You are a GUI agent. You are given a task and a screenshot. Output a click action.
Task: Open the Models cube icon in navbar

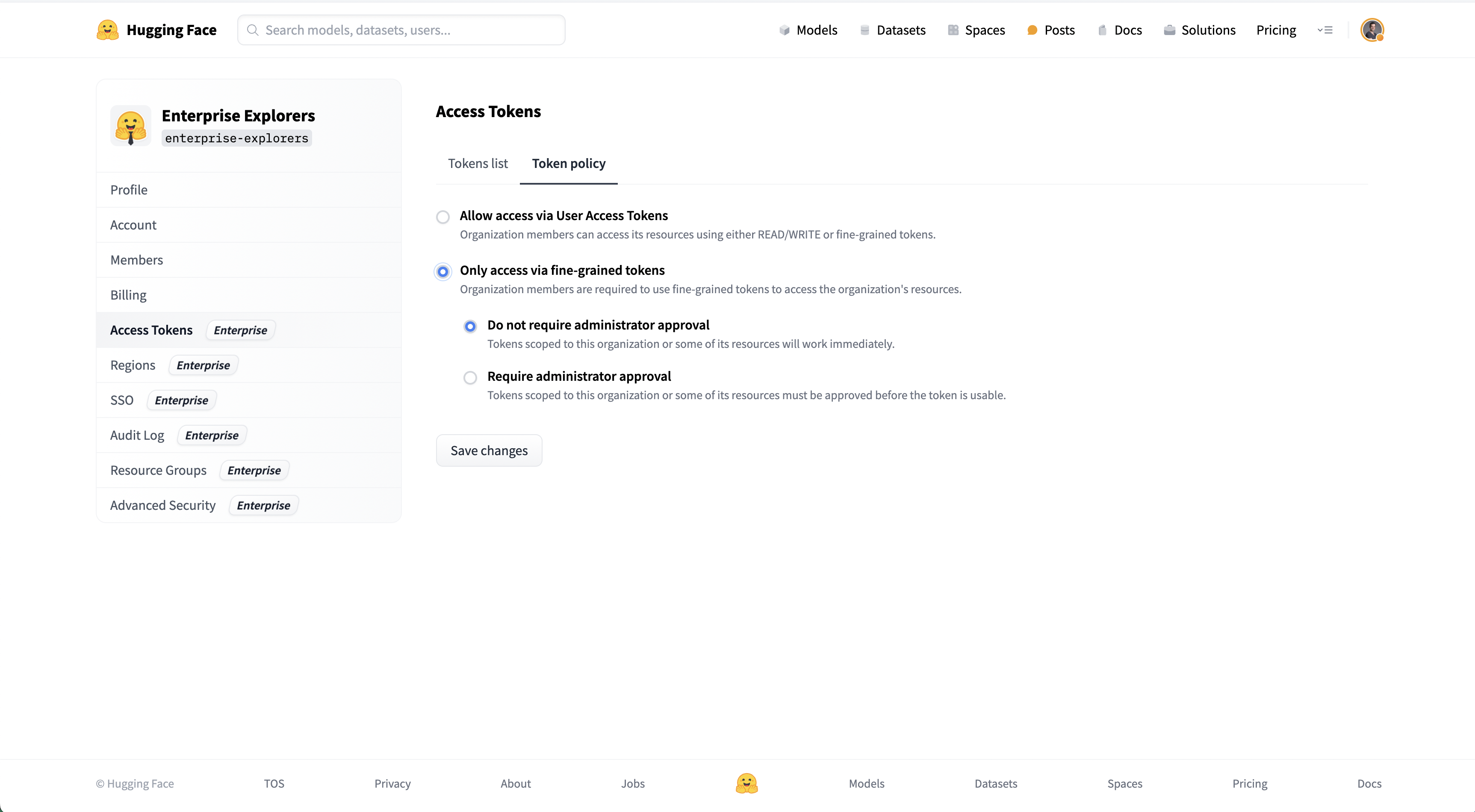[x=784, y=30]
